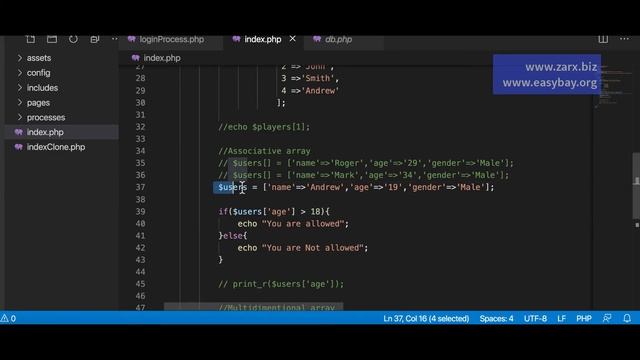
Task: Click PHP icon beside indexClone.php
Action: (19, 147)
